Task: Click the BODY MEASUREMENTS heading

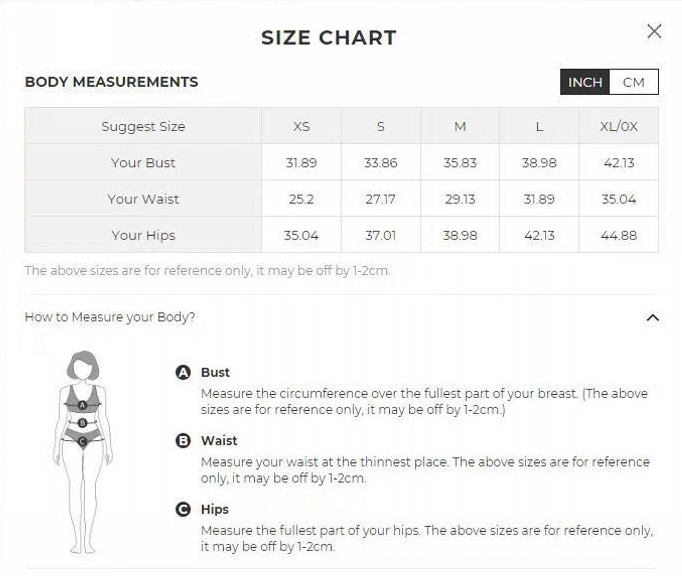Action: pos(111,82)
